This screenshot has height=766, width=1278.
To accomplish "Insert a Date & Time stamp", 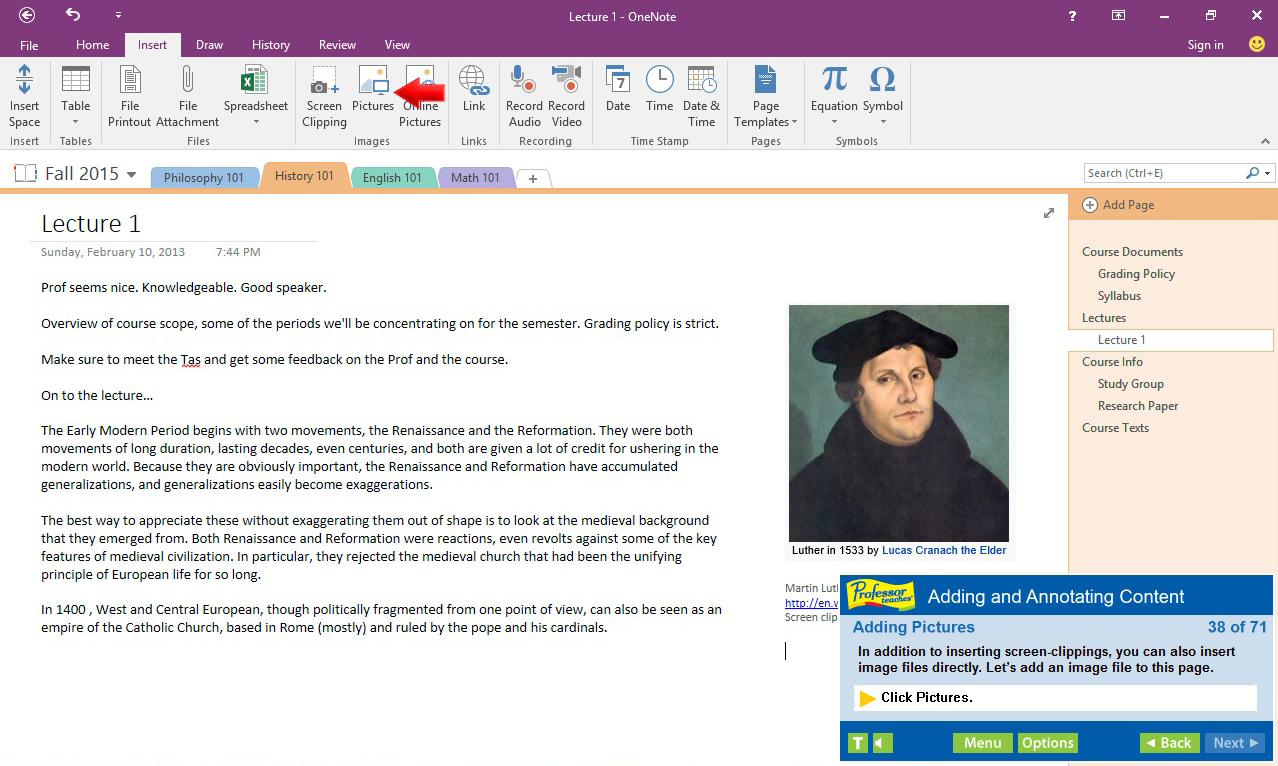I will (701, 95).
